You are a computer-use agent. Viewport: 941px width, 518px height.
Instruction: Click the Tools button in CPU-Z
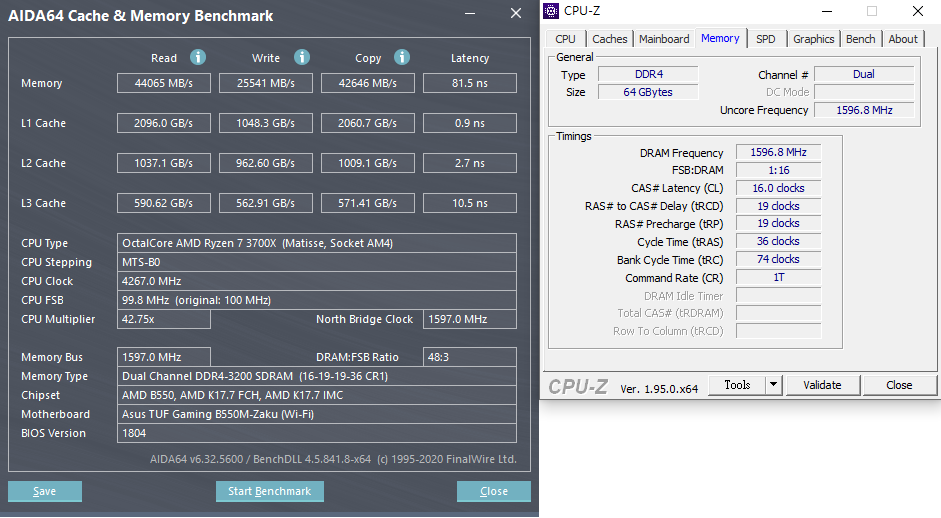click(x=737, y=385)
